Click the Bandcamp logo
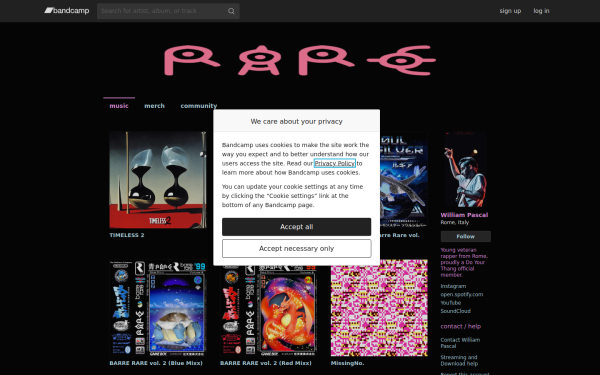This screenshot has width=600, height=375. (x=67, y=11)
